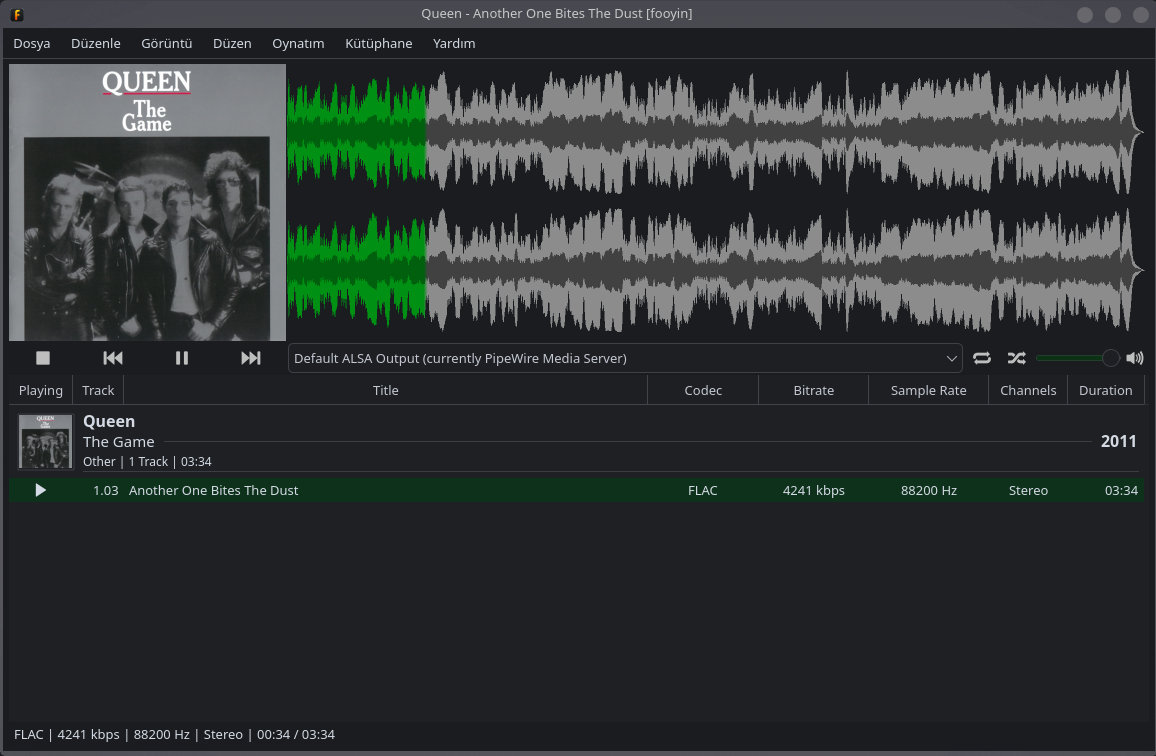Click the FLAC codec cell

pos(703,490)
